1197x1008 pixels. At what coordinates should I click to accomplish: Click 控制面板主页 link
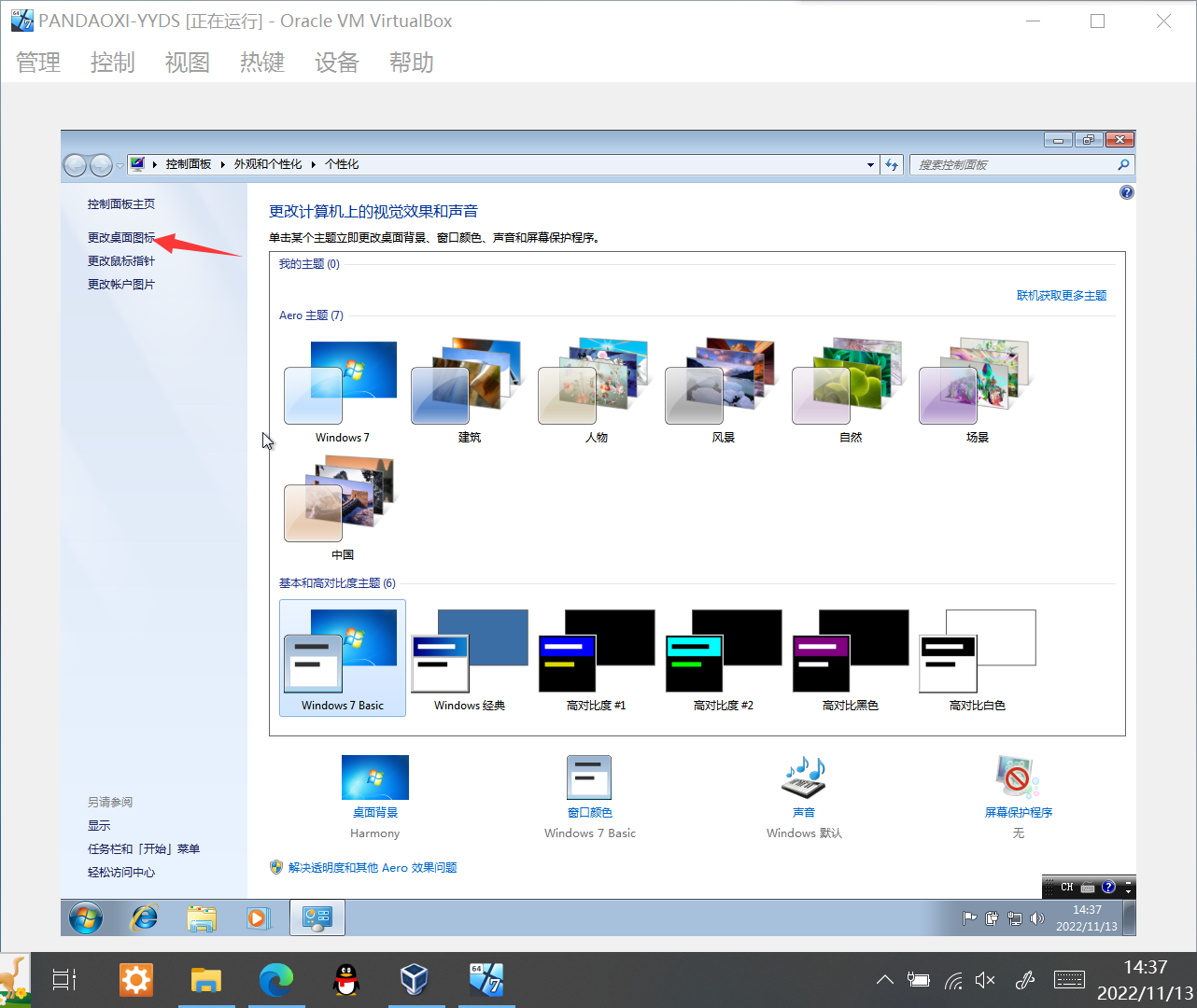tap(121, 203)
